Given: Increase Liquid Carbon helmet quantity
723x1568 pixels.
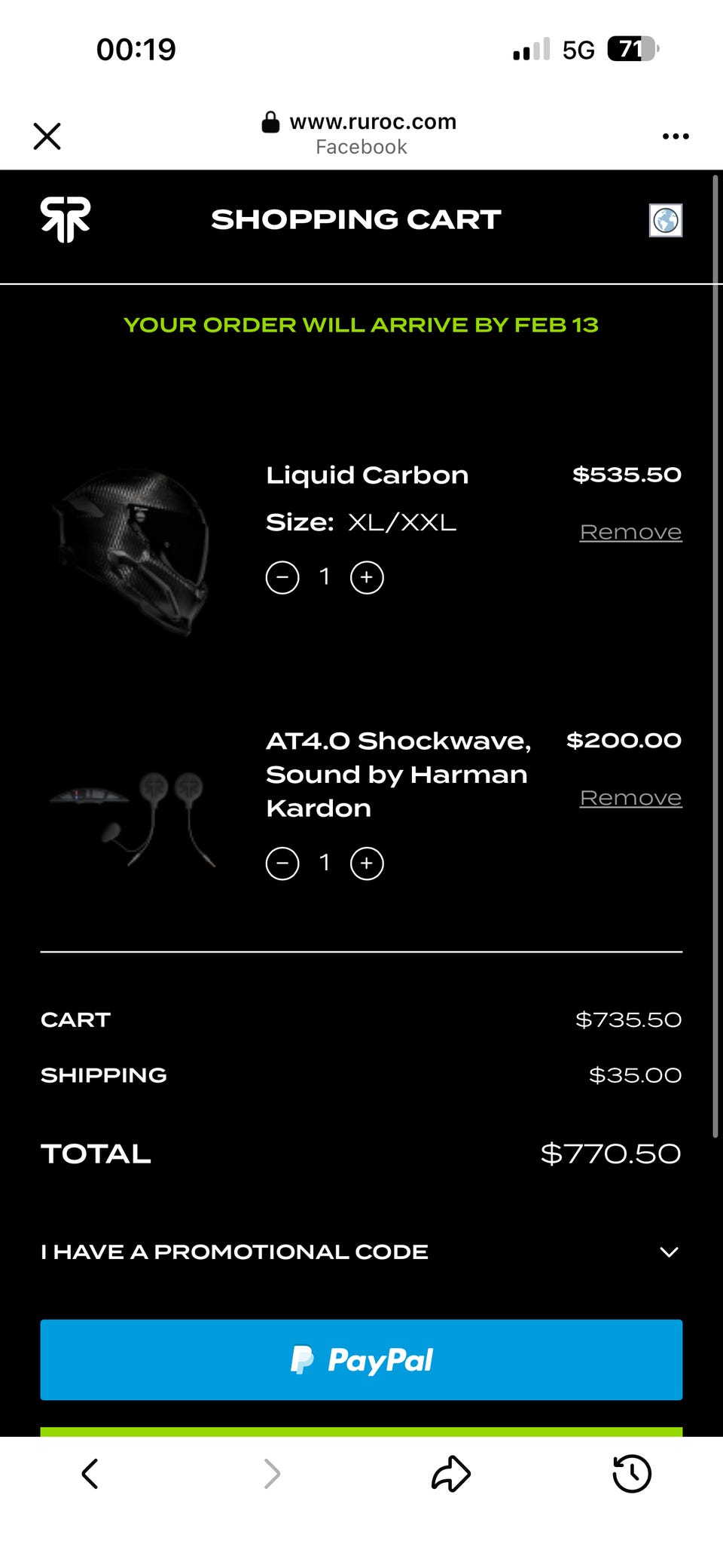Looking at the screenshot, I should point(367,578).
